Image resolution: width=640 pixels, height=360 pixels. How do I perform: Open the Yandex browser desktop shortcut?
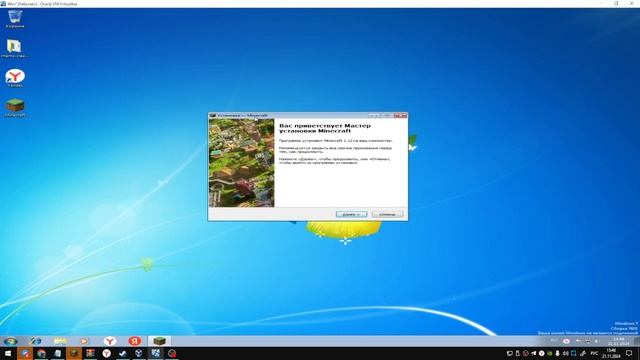tap(15, 78)
